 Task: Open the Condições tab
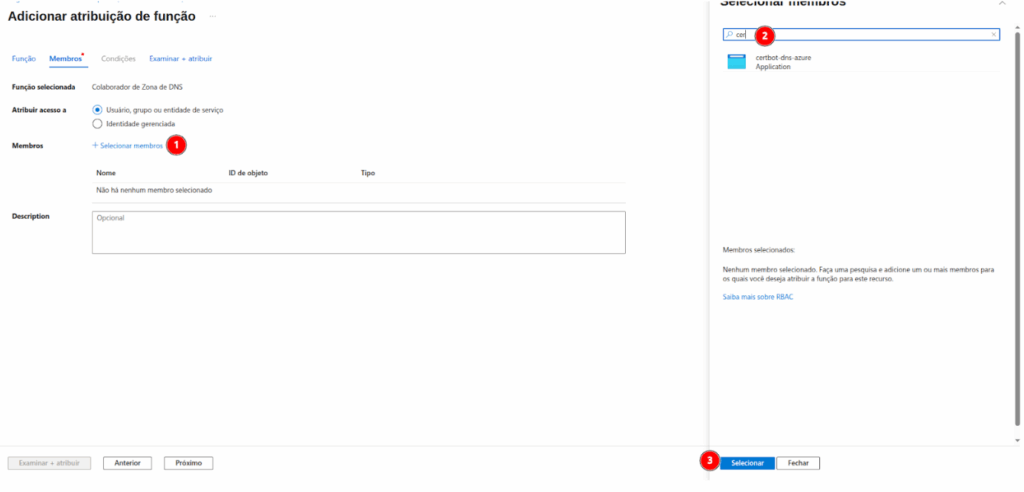(x=118, y=59)
